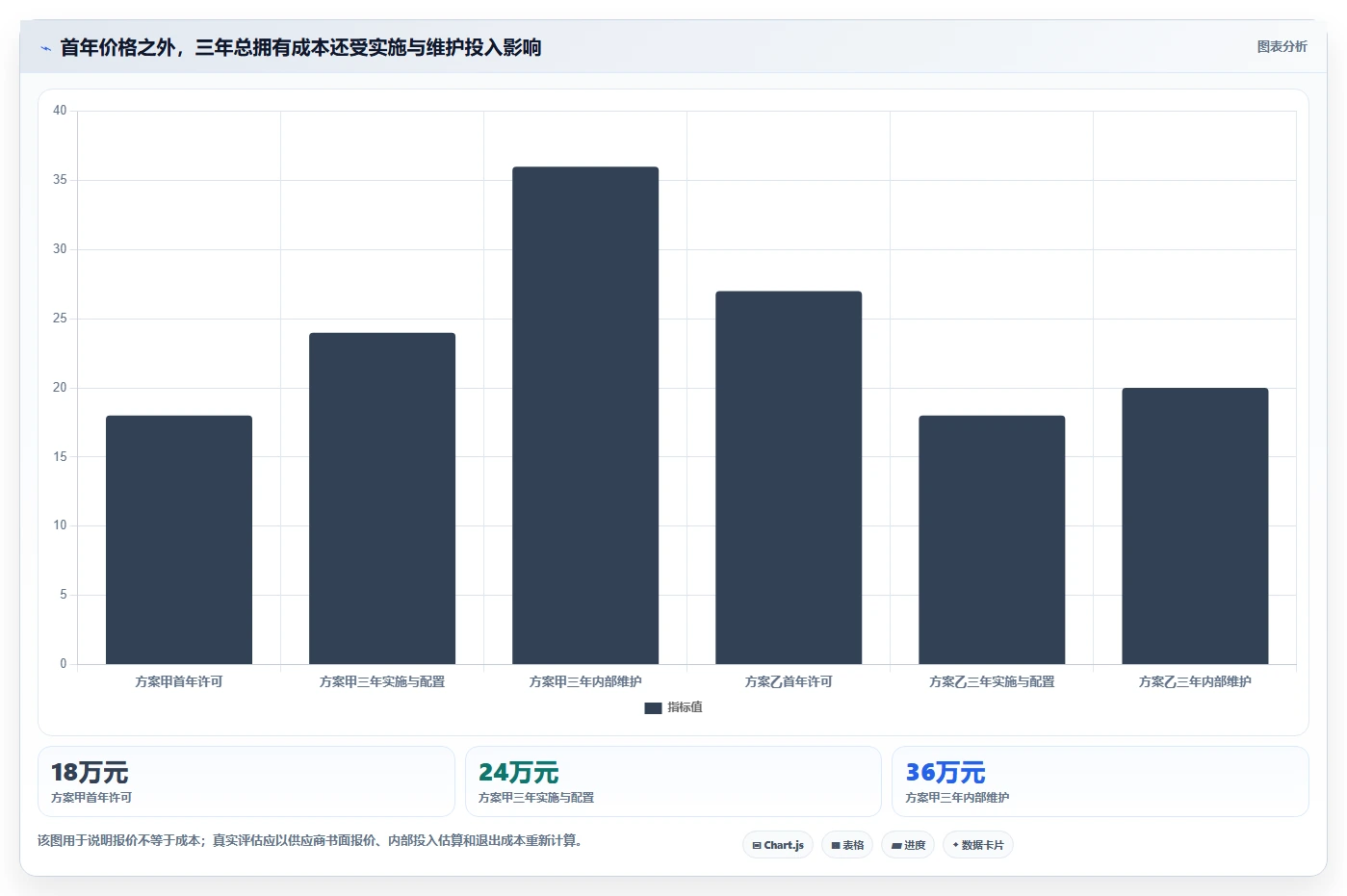This screenshot has height=896, width=1347.
Task: Click the x-axis label 方案甲首年许可
Action: tap(179, 681)
